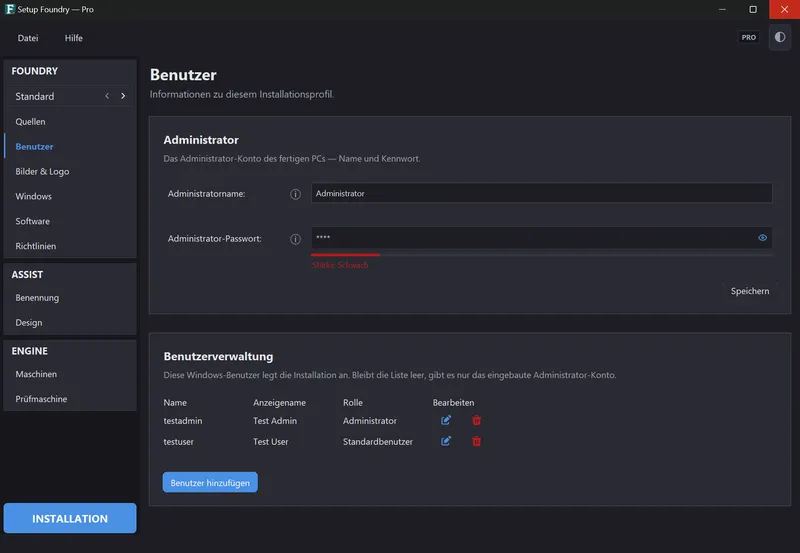Screen dimensions: 800x553
Task: Click the 'Name' column header
Action: click(175, 403)
